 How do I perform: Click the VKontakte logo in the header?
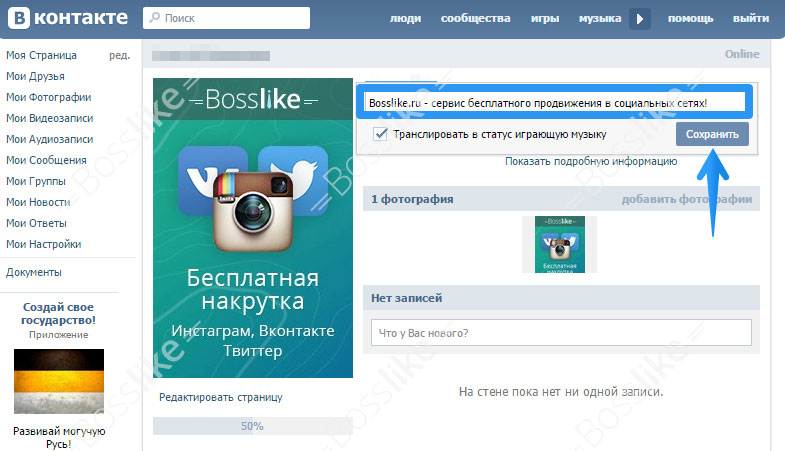pyautogui.click(x=68, y=18)
